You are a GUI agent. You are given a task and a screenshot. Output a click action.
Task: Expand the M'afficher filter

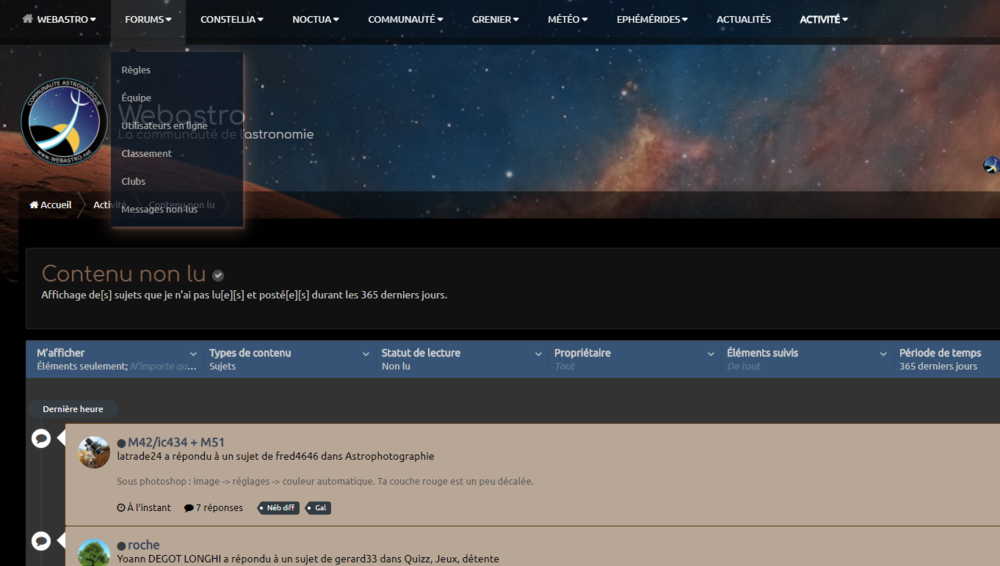117,359
